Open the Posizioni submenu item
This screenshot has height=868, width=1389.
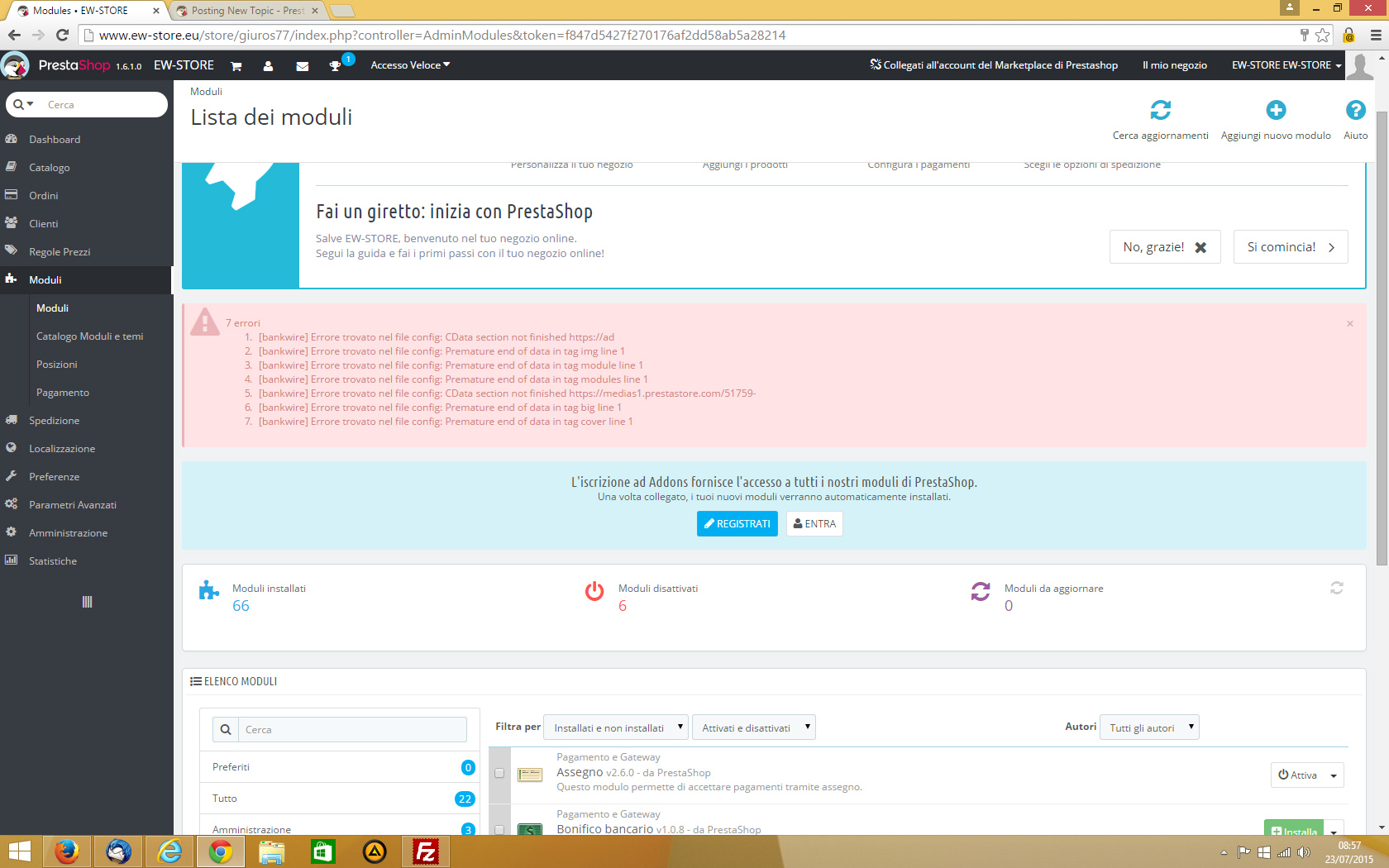point(56,365)
